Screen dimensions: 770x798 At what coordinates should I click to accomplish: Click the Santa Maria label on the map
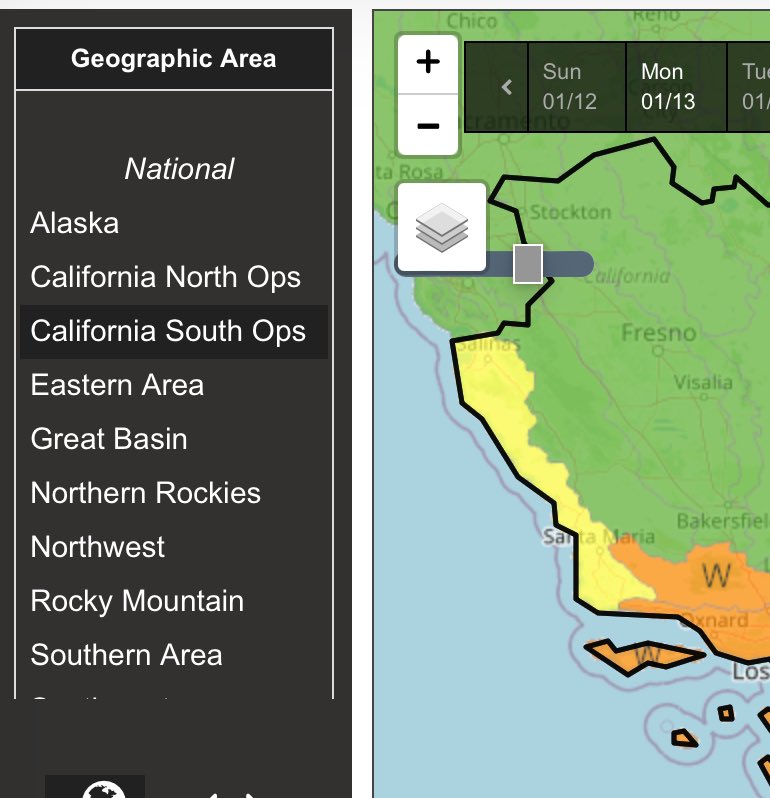point(599,536)
